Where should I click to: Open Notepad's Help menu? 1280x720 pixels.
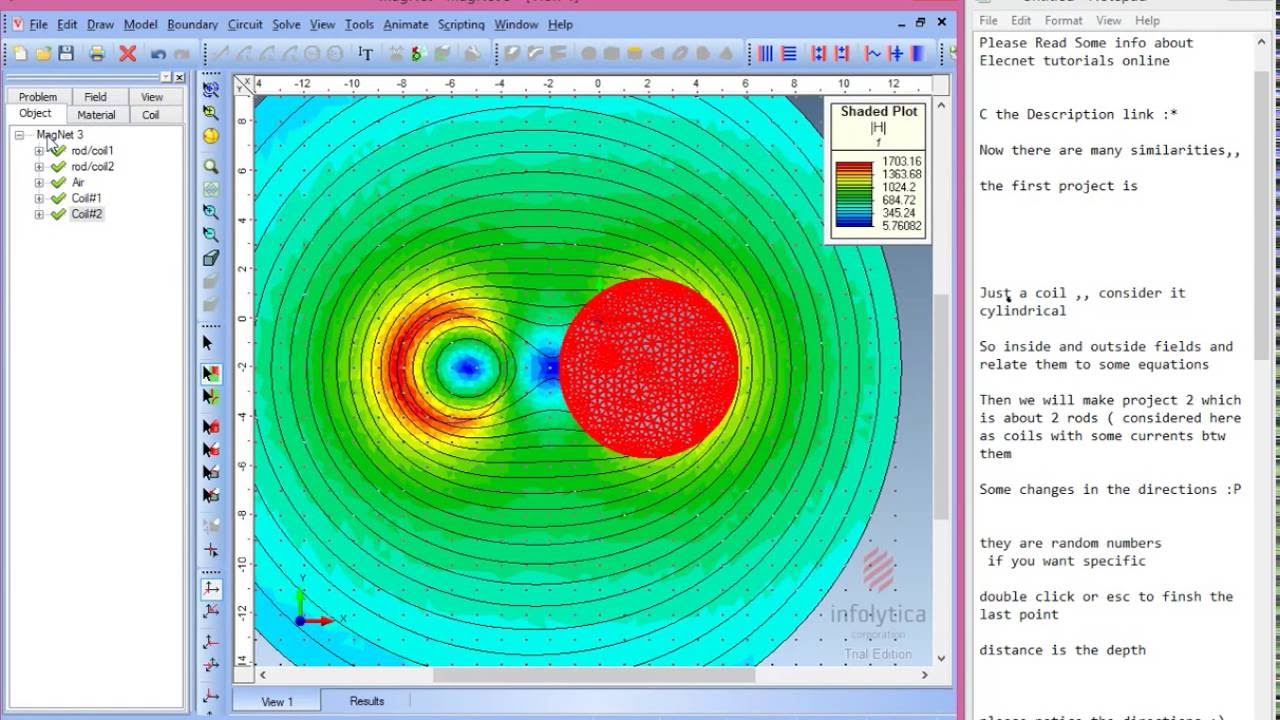pos(1147,20)
